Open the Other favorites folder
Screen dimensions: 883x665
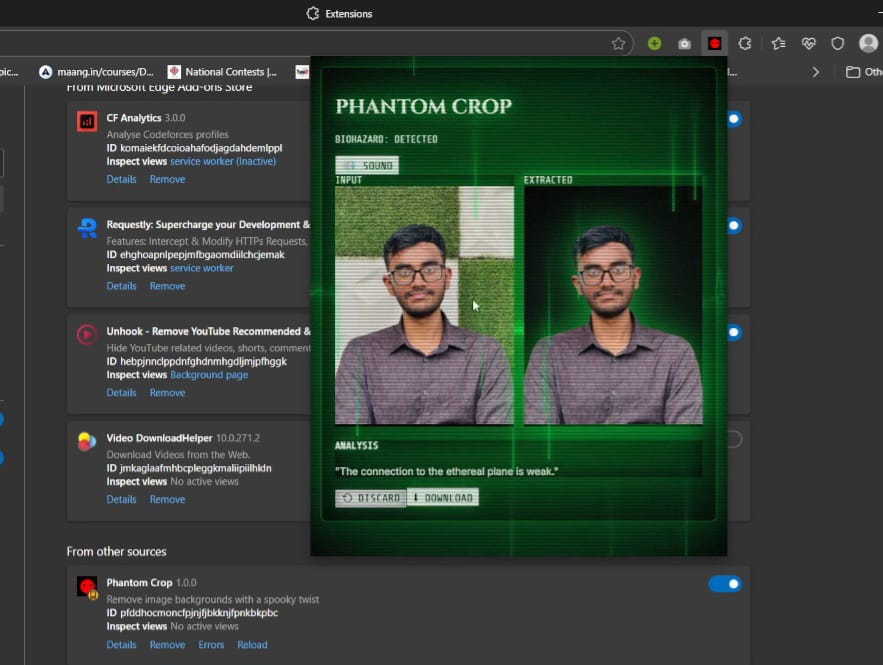(864, 72)
